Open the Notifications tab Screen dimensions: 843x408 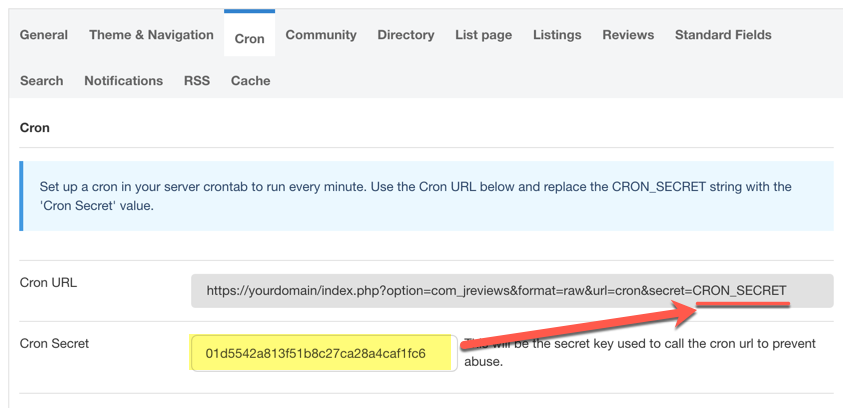tap(123, 81)
